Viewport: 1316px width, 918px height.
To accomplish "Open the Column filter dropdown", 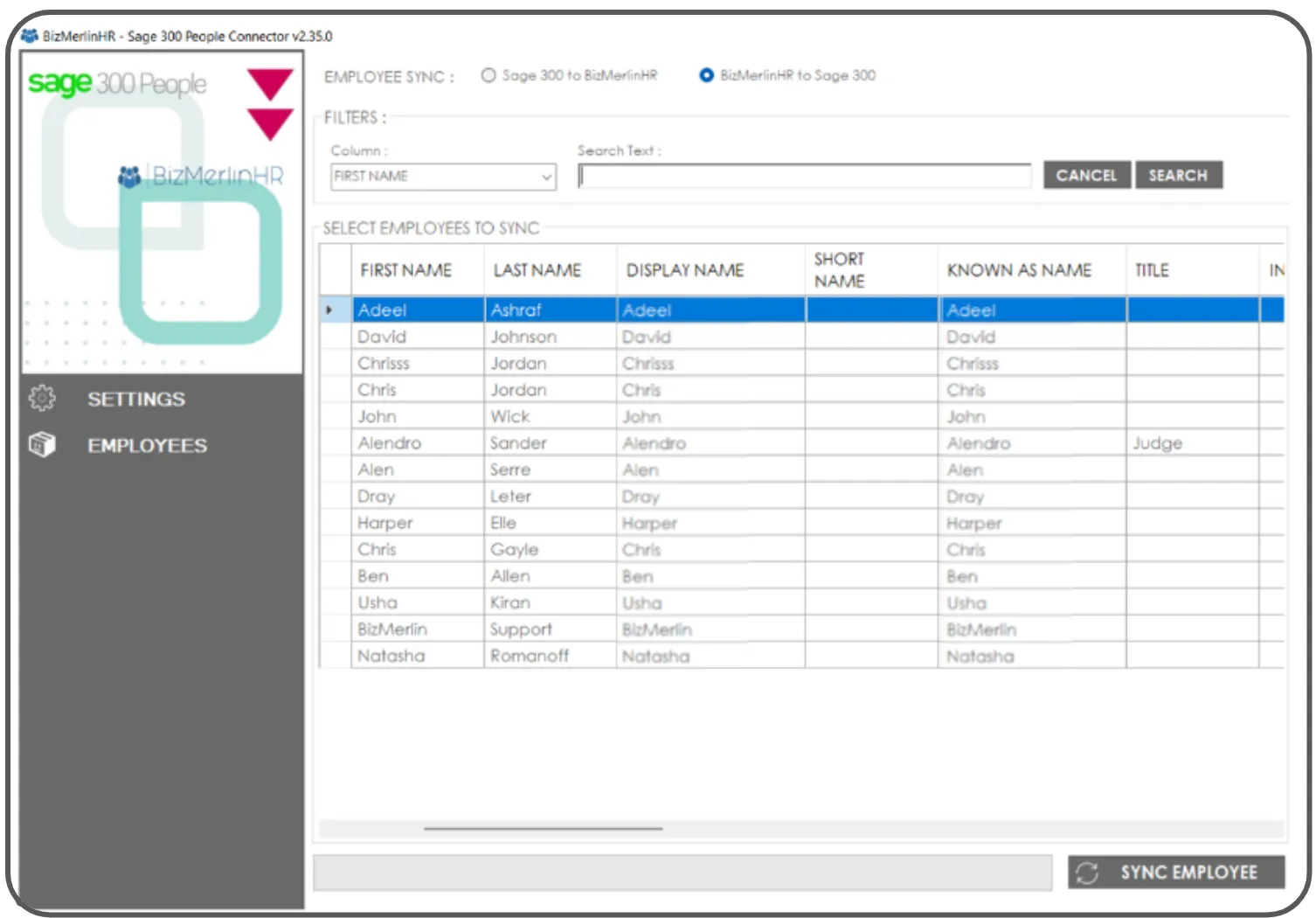I will tap(444, 177).
